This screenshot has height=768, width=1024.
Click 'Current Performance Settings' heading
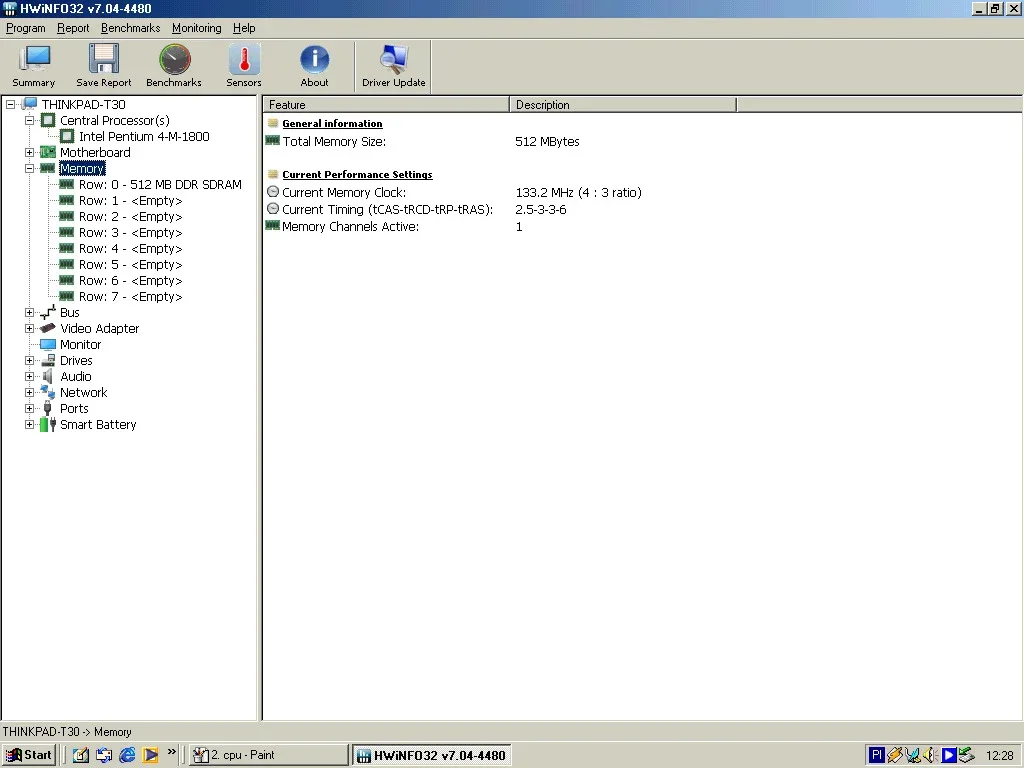[x=357, y=174]
